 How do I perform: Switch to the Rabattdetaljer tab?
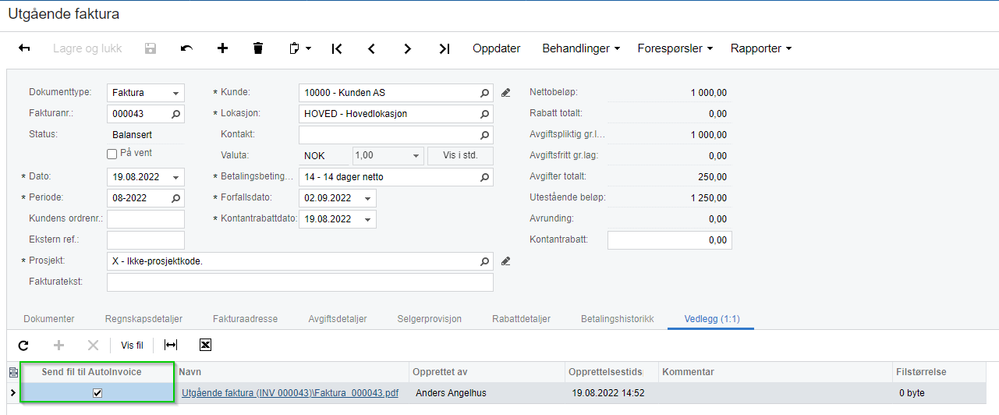[521, 319]
